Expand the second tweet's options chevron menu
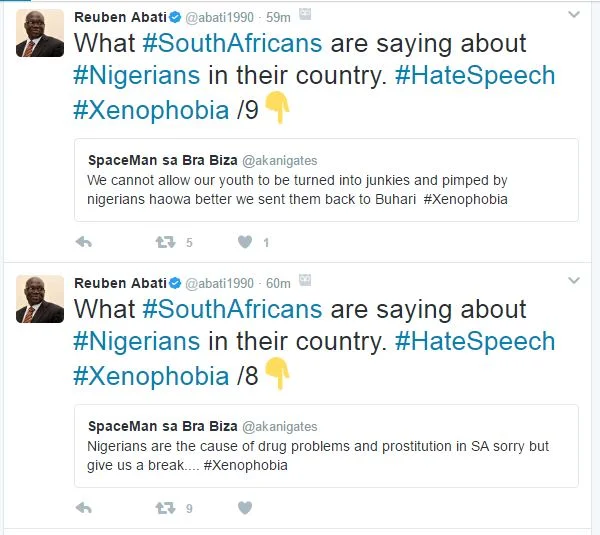Image resolution: width=600 pixels, height=535 pixels. (x=573, y=282)
